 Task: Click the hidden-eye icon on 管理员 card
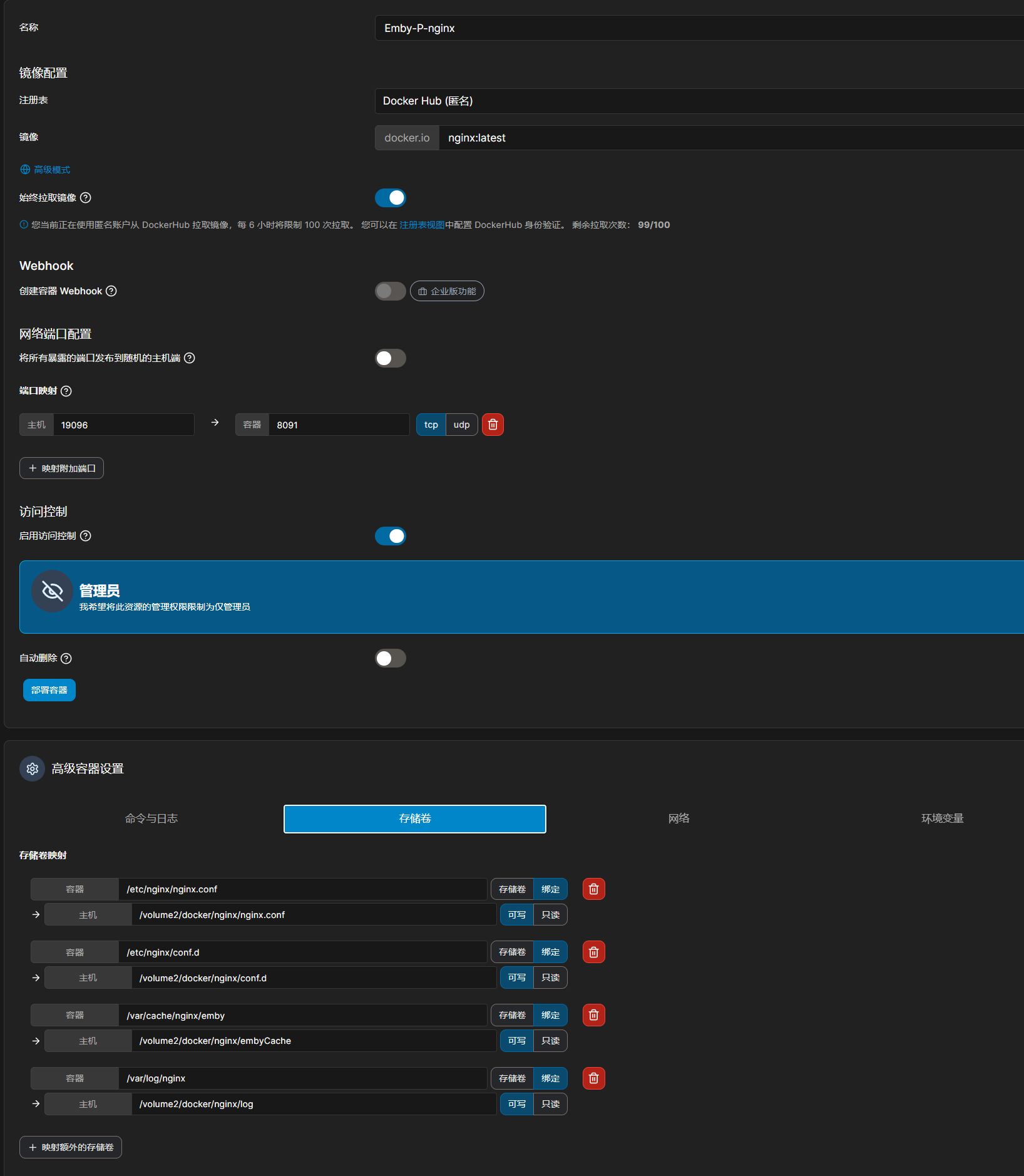tap(53, 591)
